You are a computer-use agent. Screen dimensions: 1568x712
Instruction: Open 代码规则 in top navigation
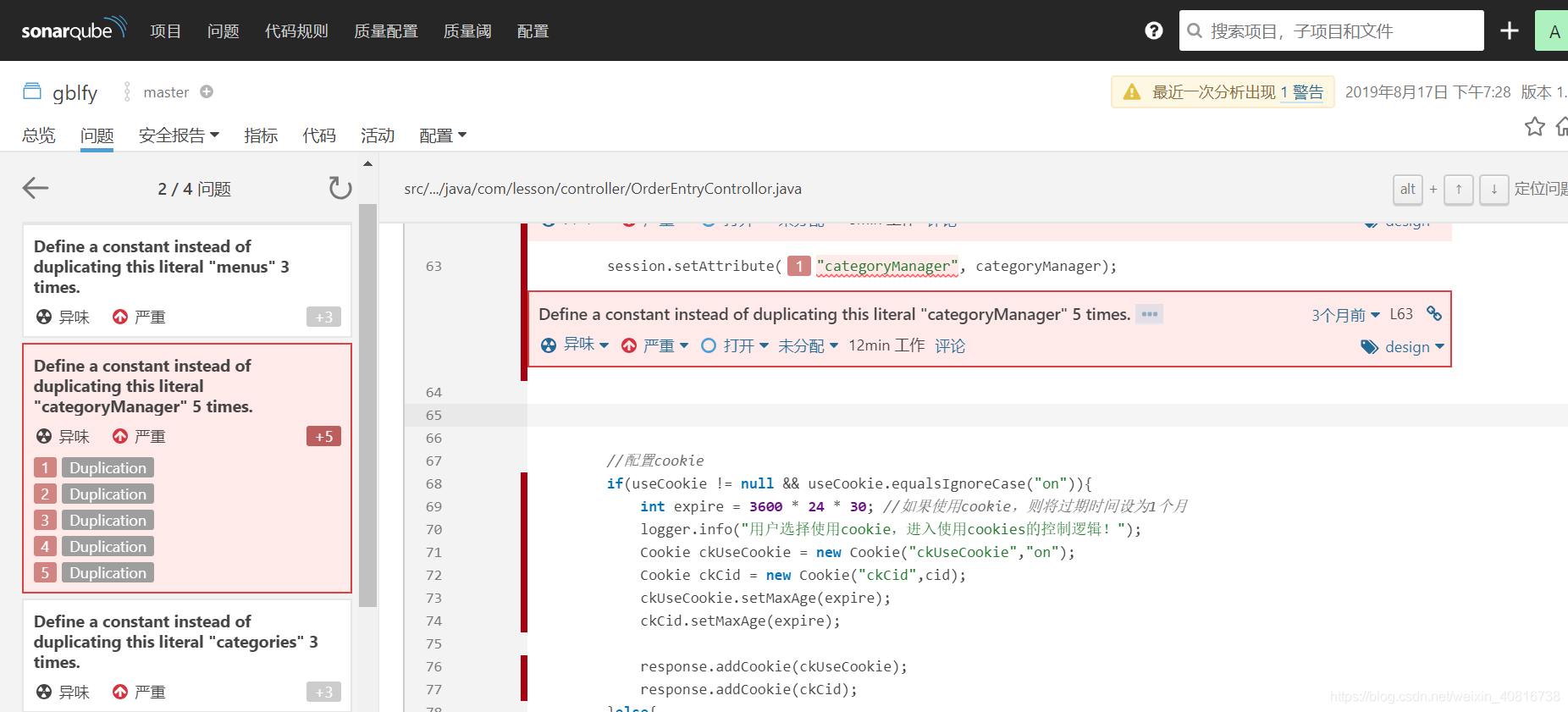[x=296, y=31]
